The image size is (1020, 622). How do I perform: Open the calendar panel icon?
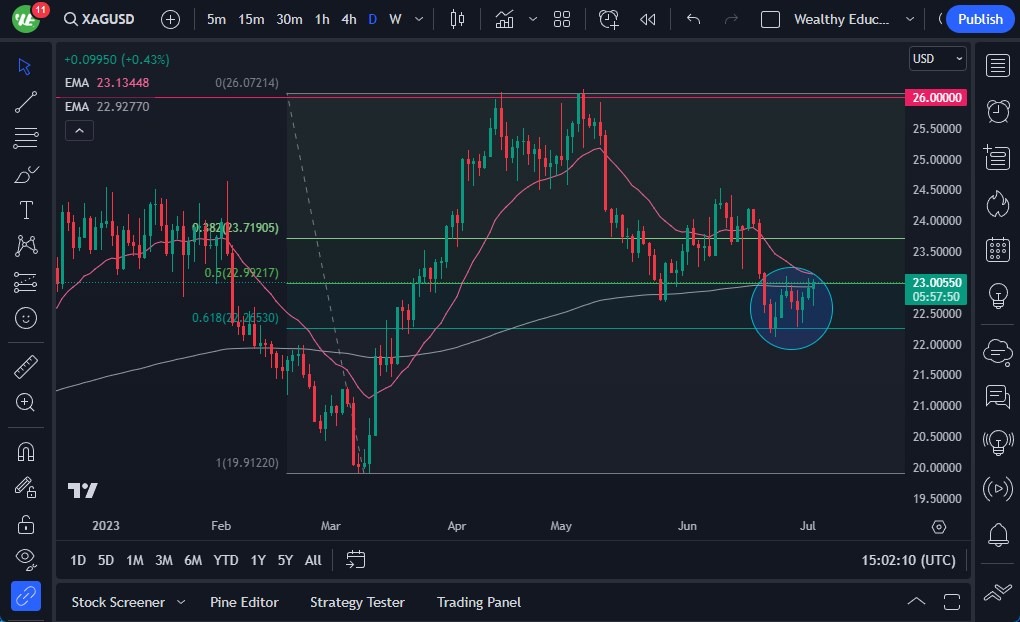point(997,249)
